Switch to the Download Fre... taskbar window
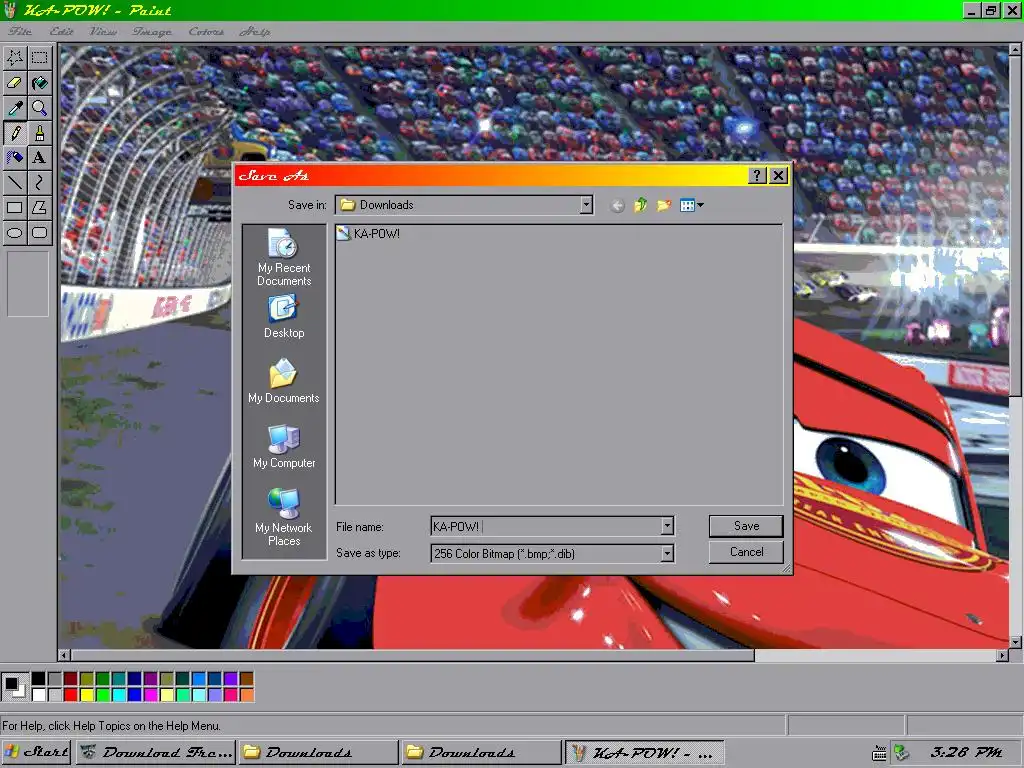Viewport: 1024px width, 768px height. point(155,753)
